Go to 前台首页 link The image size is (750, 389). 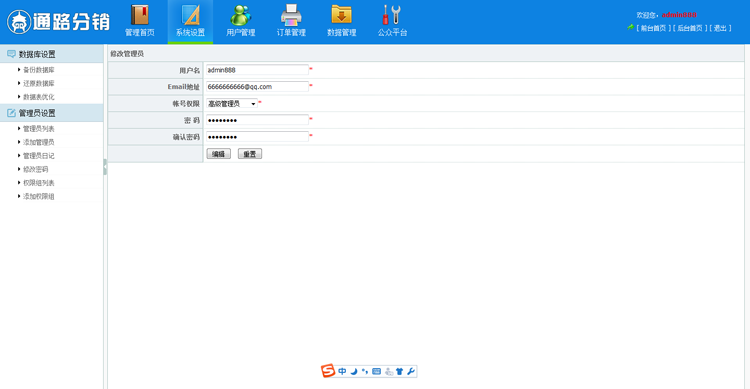(x=653, y=28)
